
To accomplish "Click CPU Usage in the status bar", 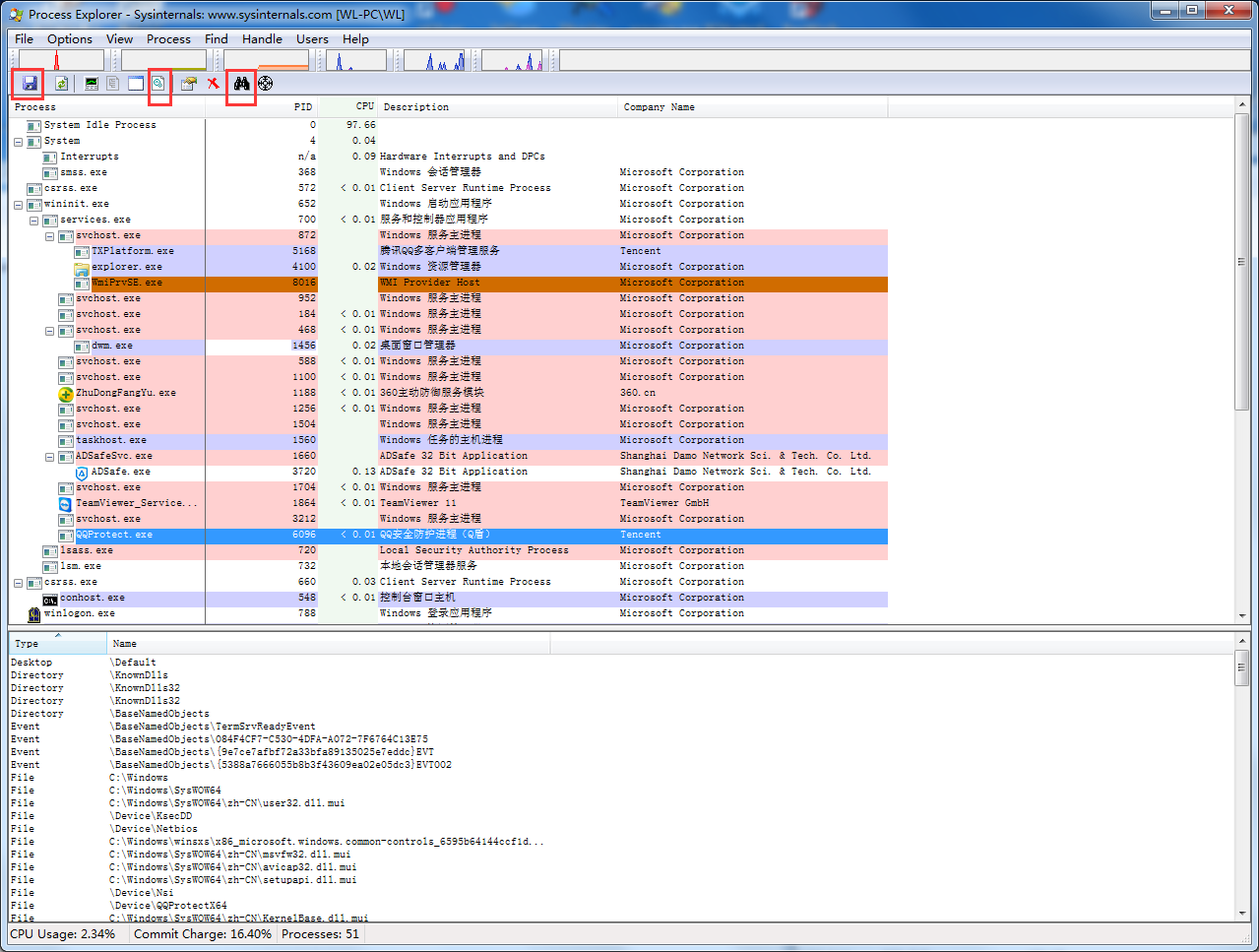I will tap(63, 934).
